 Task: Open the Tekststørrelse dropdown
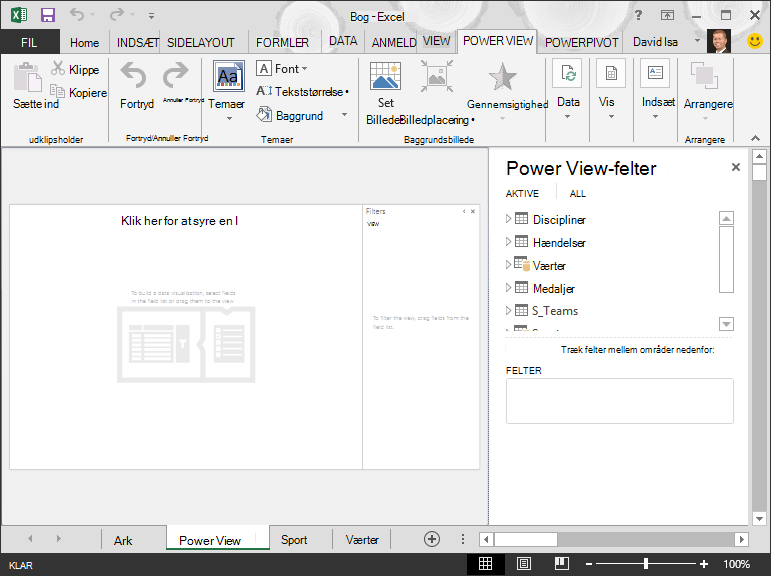coord(302,91)
